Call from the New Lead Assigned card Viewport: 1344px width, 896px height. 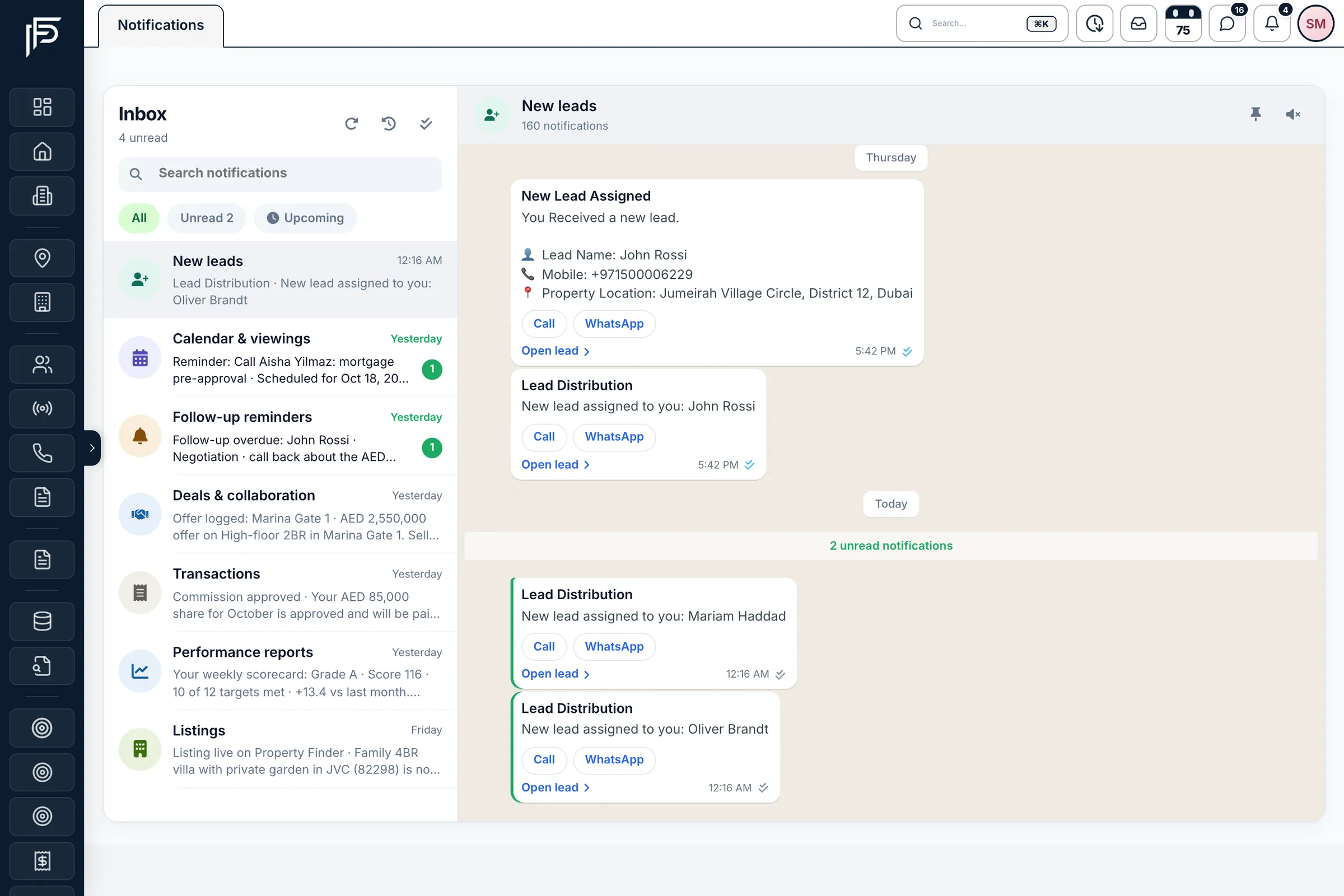544,324
